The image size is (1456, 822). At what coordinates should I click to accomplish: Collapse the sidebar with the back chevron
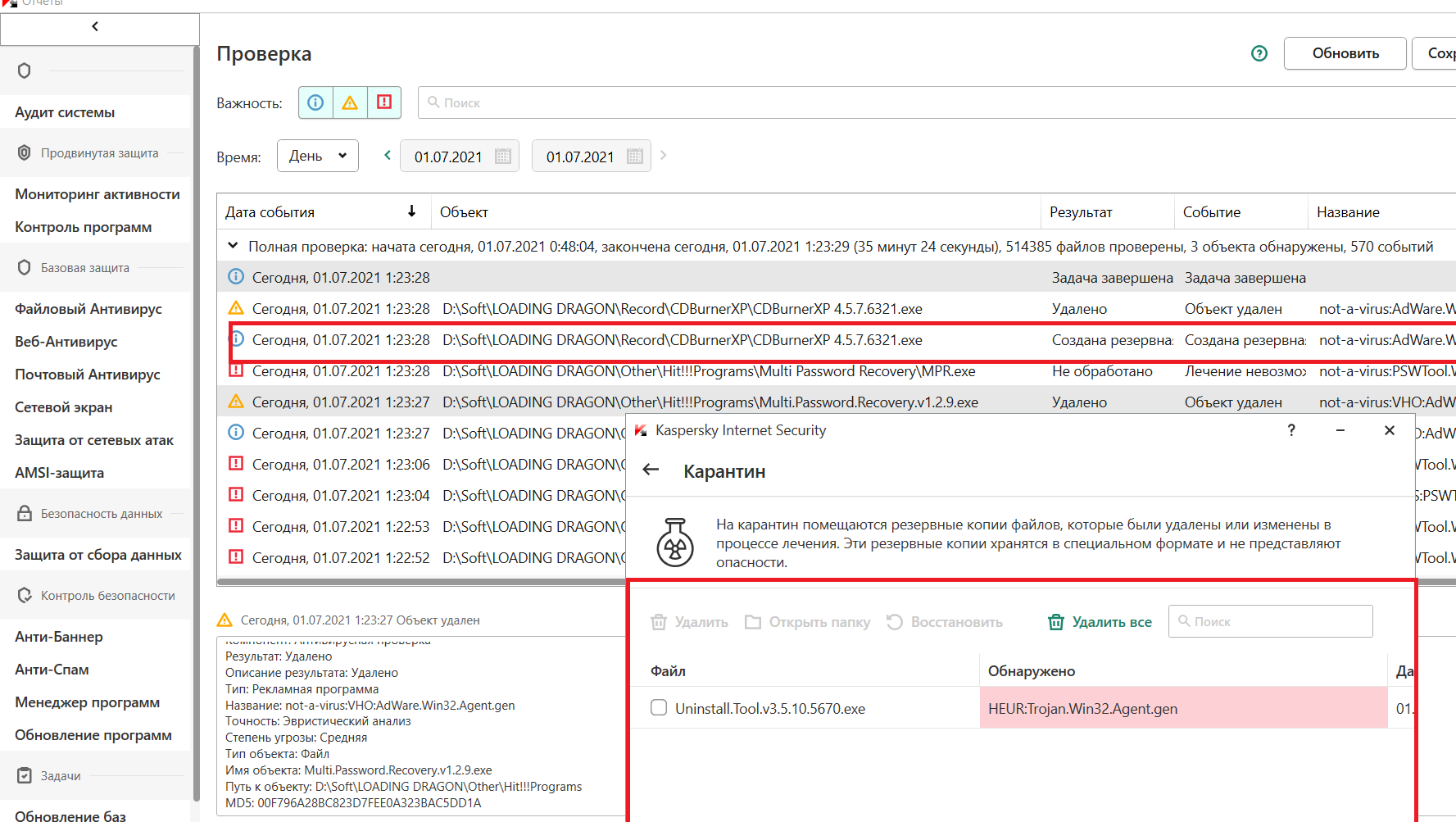point(95,27)
